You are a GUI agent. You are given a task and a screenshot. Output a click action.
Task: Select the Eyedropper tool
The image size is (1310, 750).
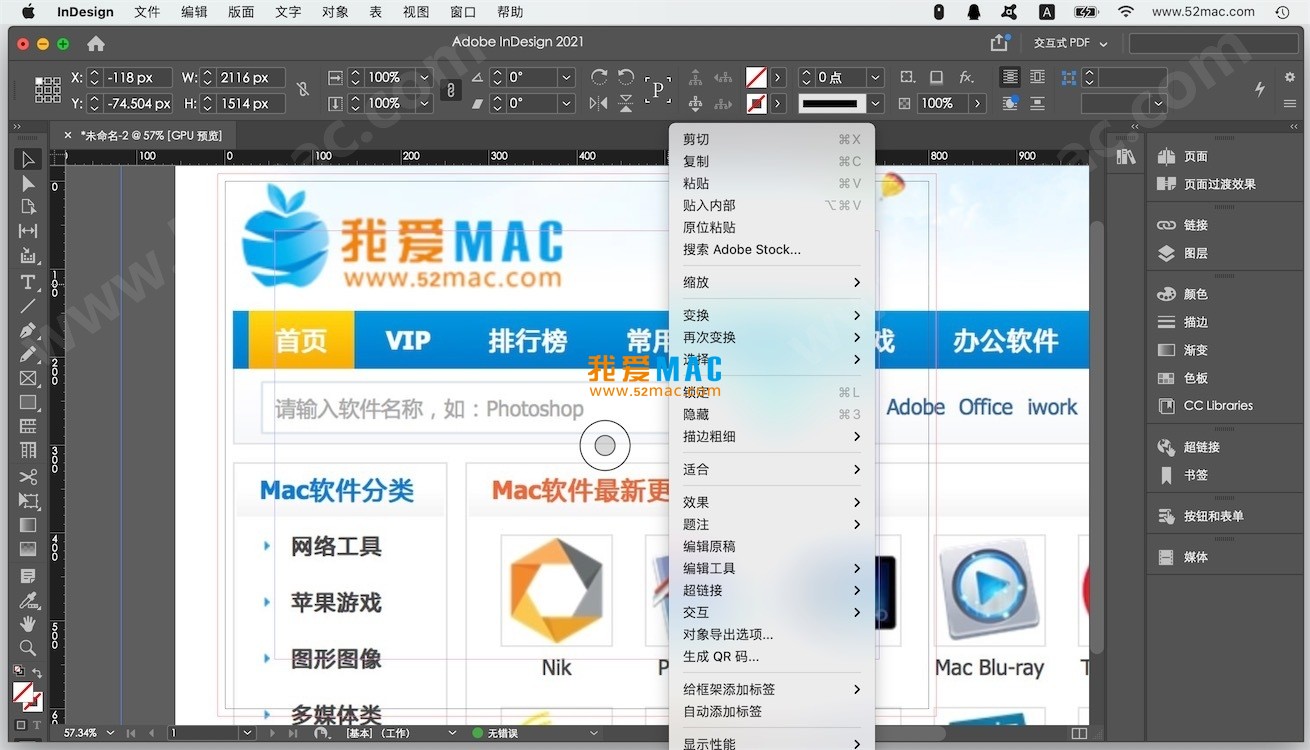[x=28, y=600]
